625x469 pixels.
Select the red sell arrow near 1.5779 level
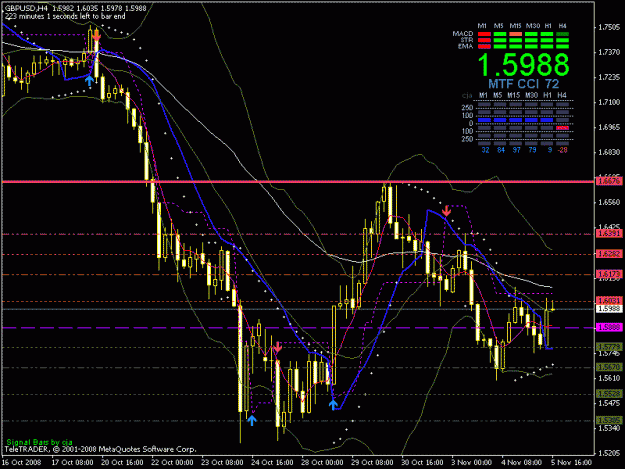[277, 347]
